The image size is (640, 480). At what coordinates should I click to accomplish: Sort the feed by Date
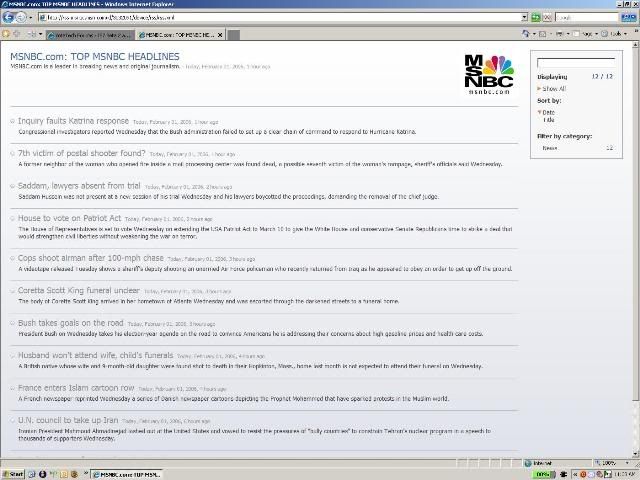pyautogui.click(x=548, y=112)
